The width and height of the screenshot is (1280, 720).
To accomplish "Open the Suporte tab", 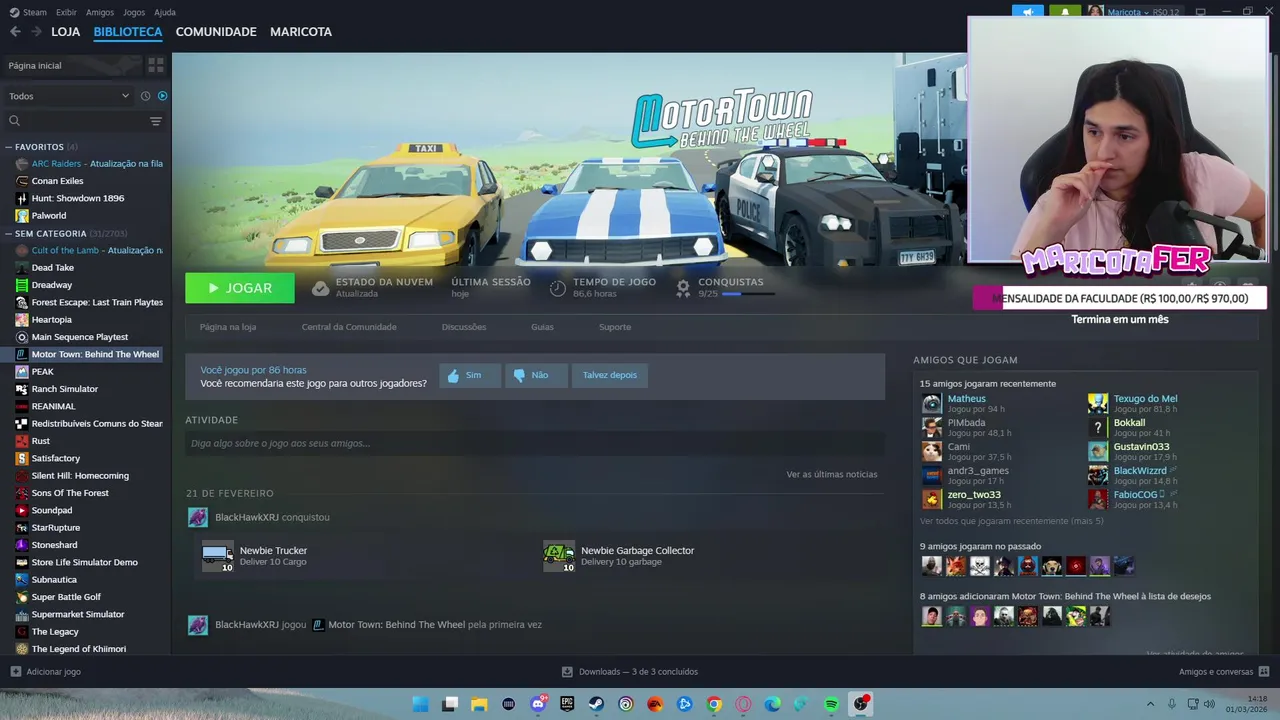I will [615, 327].
